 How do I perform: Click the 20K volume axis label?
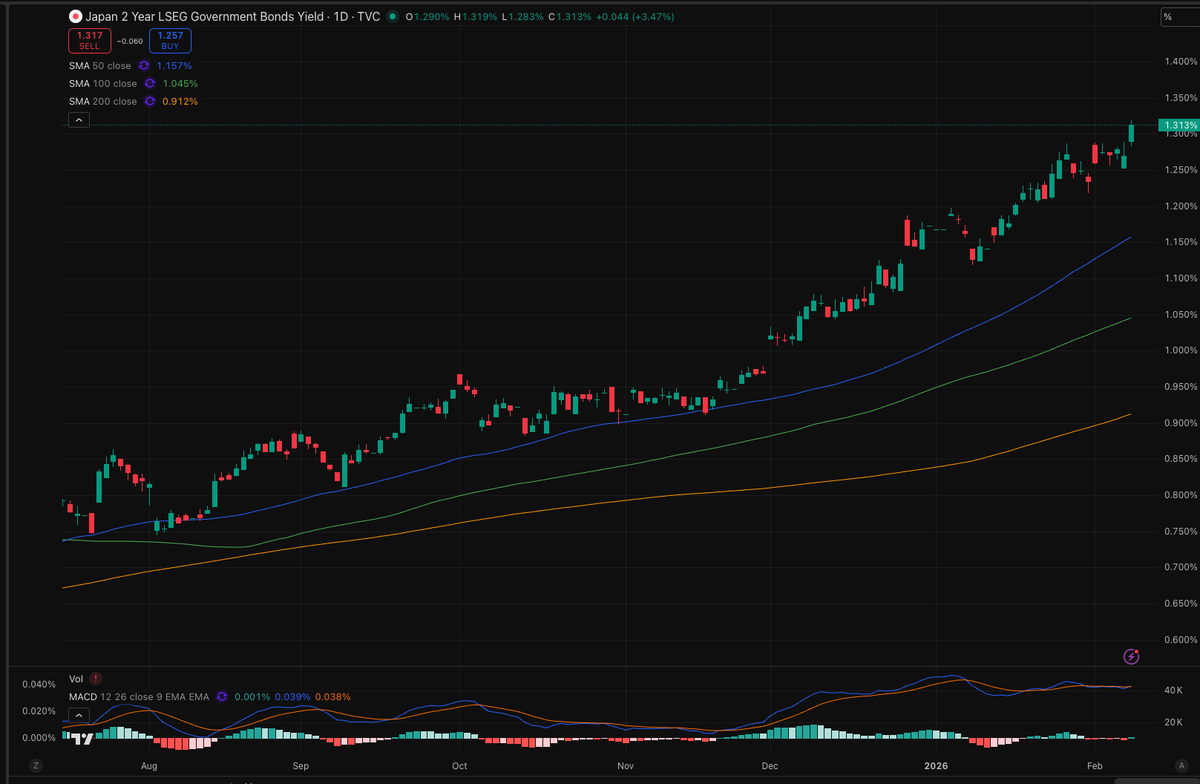coord(1175,722)
